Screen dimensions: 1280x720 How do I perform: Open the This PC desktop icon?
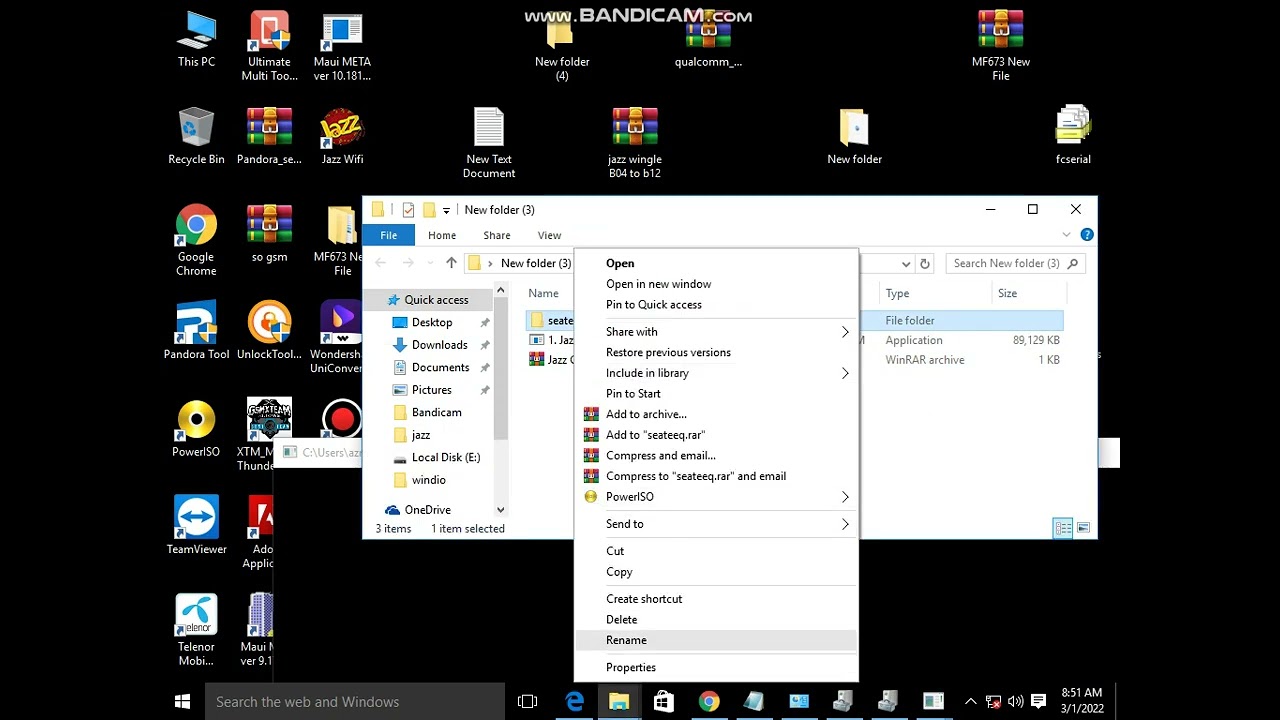click(196, 40)
